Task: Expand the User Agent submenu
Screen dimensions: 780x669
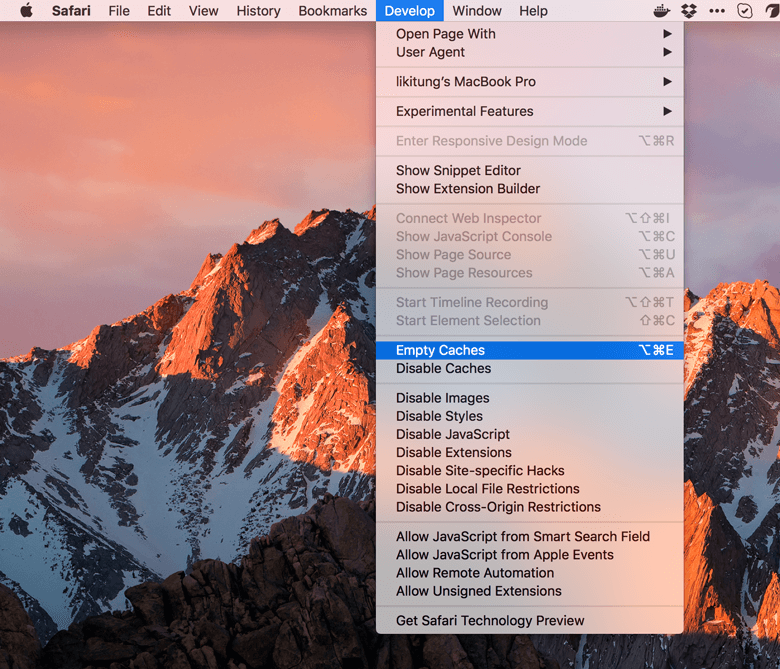Action: (530, 52)
